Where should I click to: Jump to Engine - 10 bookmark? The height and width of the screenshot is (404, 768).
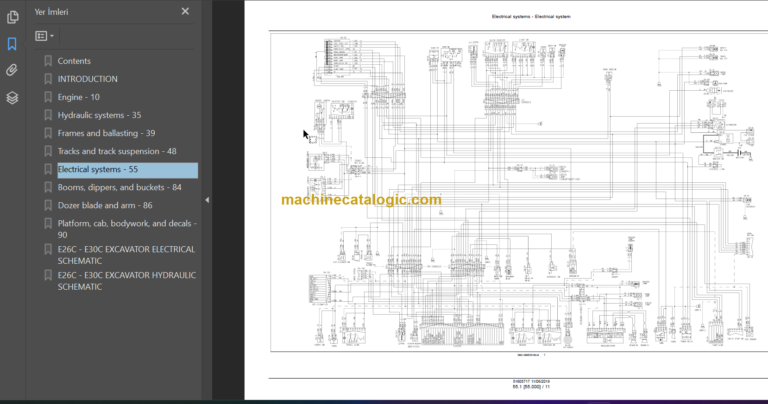coord(79,97)
